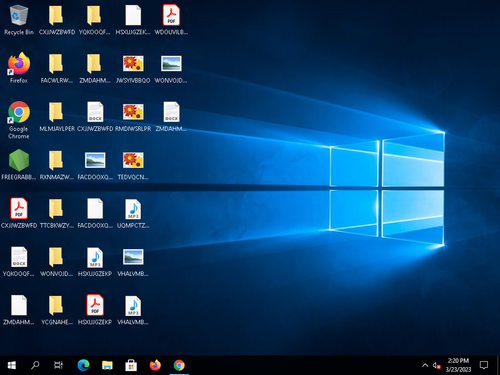Image resolution: width=500 pixels, height=375 pixels.
Task: Select the FACDOOXQ... blank file icon
Action: point(95,213)
